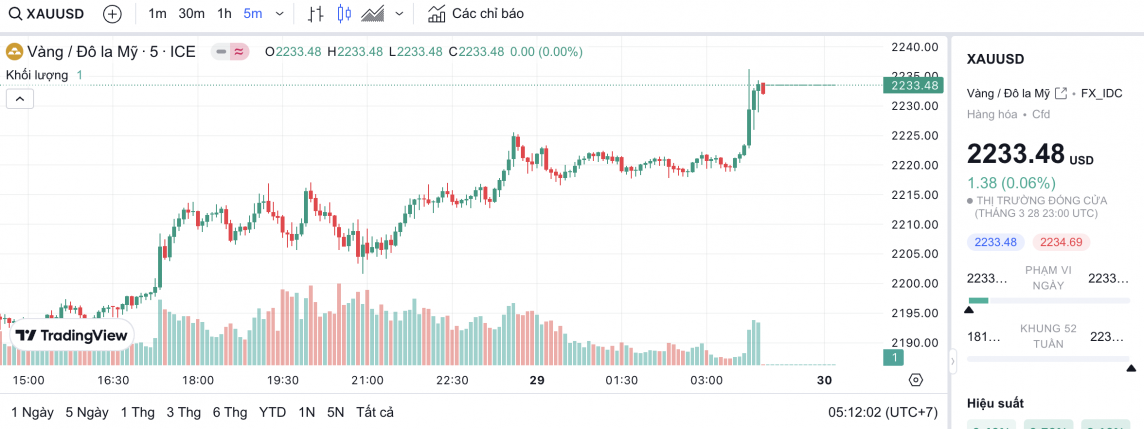The image size is (1144, 429).
Task: Toggle the grey dash legend status pill
Action: [220, 51]
